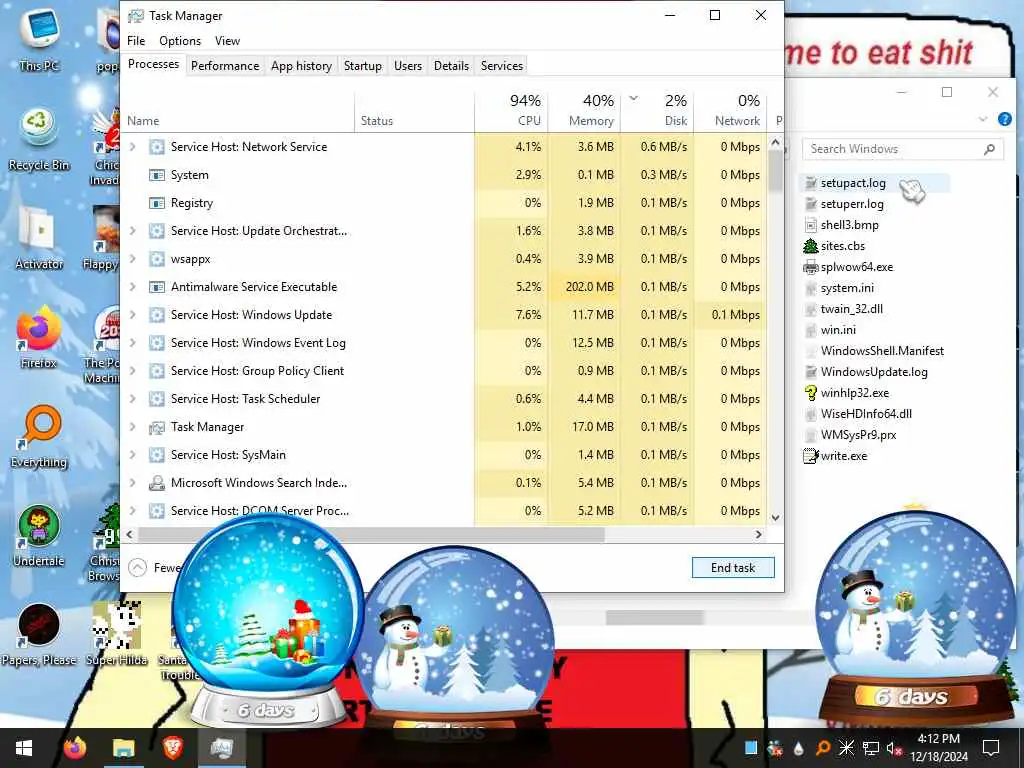Image resolution: width=1024 pixels, height=768 pixels.
Task: Launch the Undertale desktop shortcut
Action: click(39, 536)
